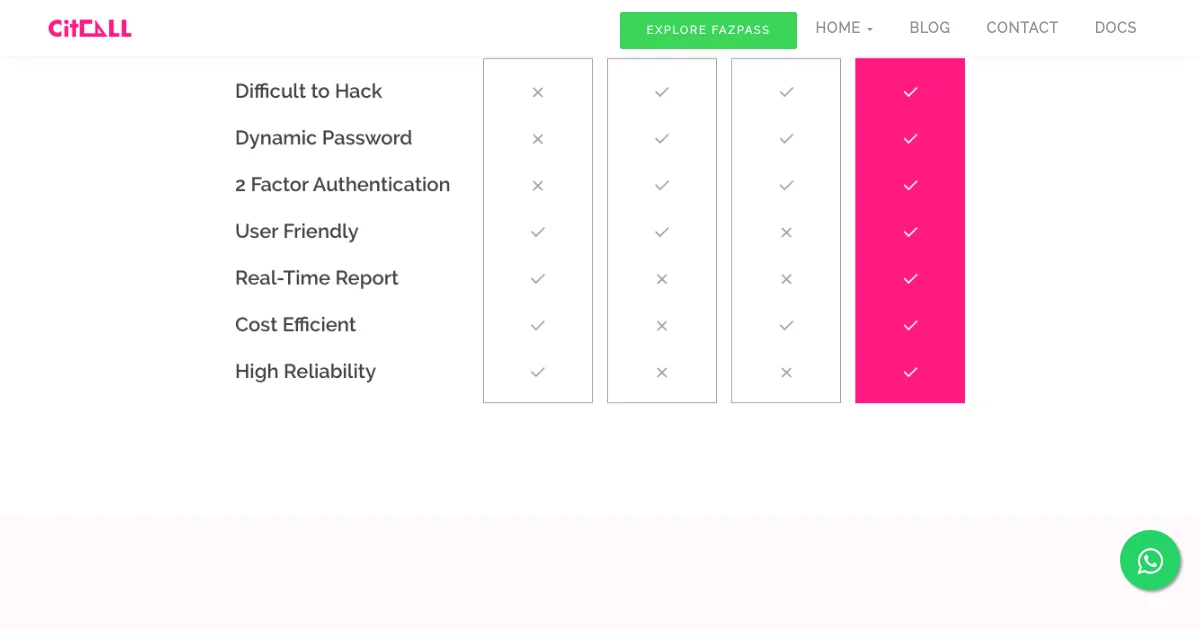
Task: Click the checkmark for User Friendly, first column
Action: point(538,232)
